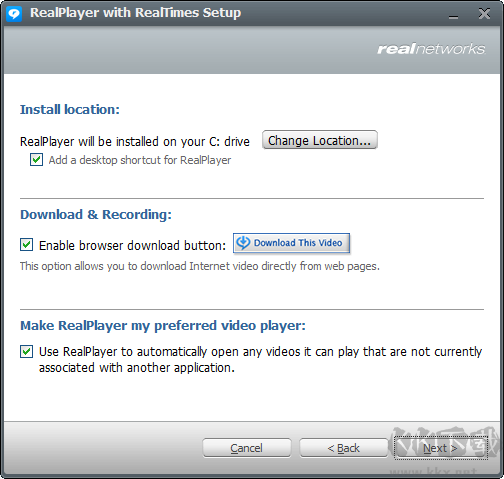Click the download arrow icon on Download This Video
Viewport: 504px width, 479px height.
243,243
